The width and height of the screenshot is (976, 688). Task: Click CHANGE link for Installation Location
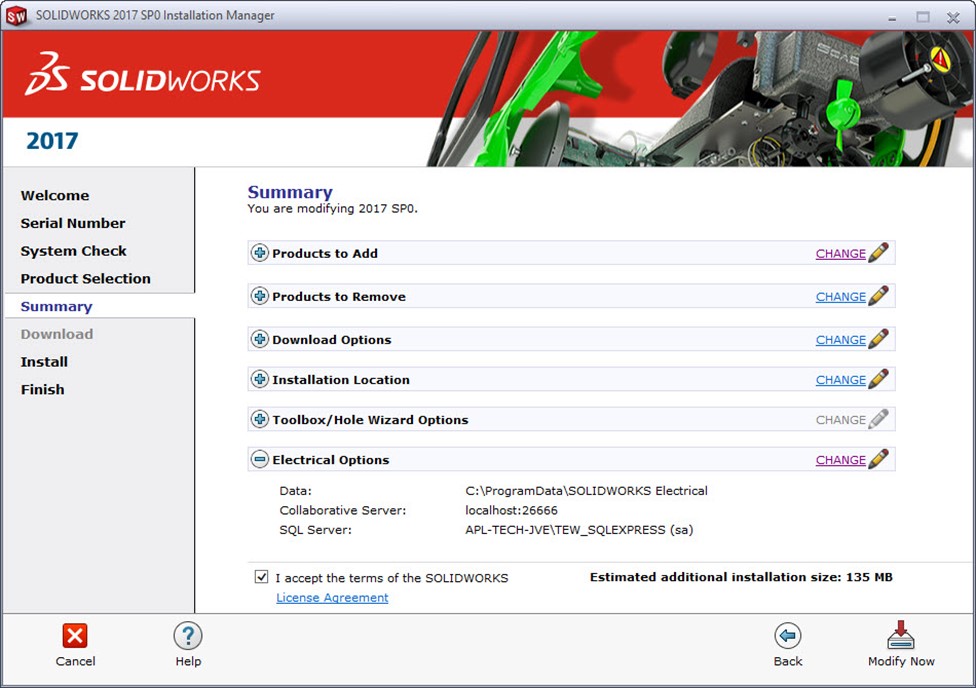[840, 380]
